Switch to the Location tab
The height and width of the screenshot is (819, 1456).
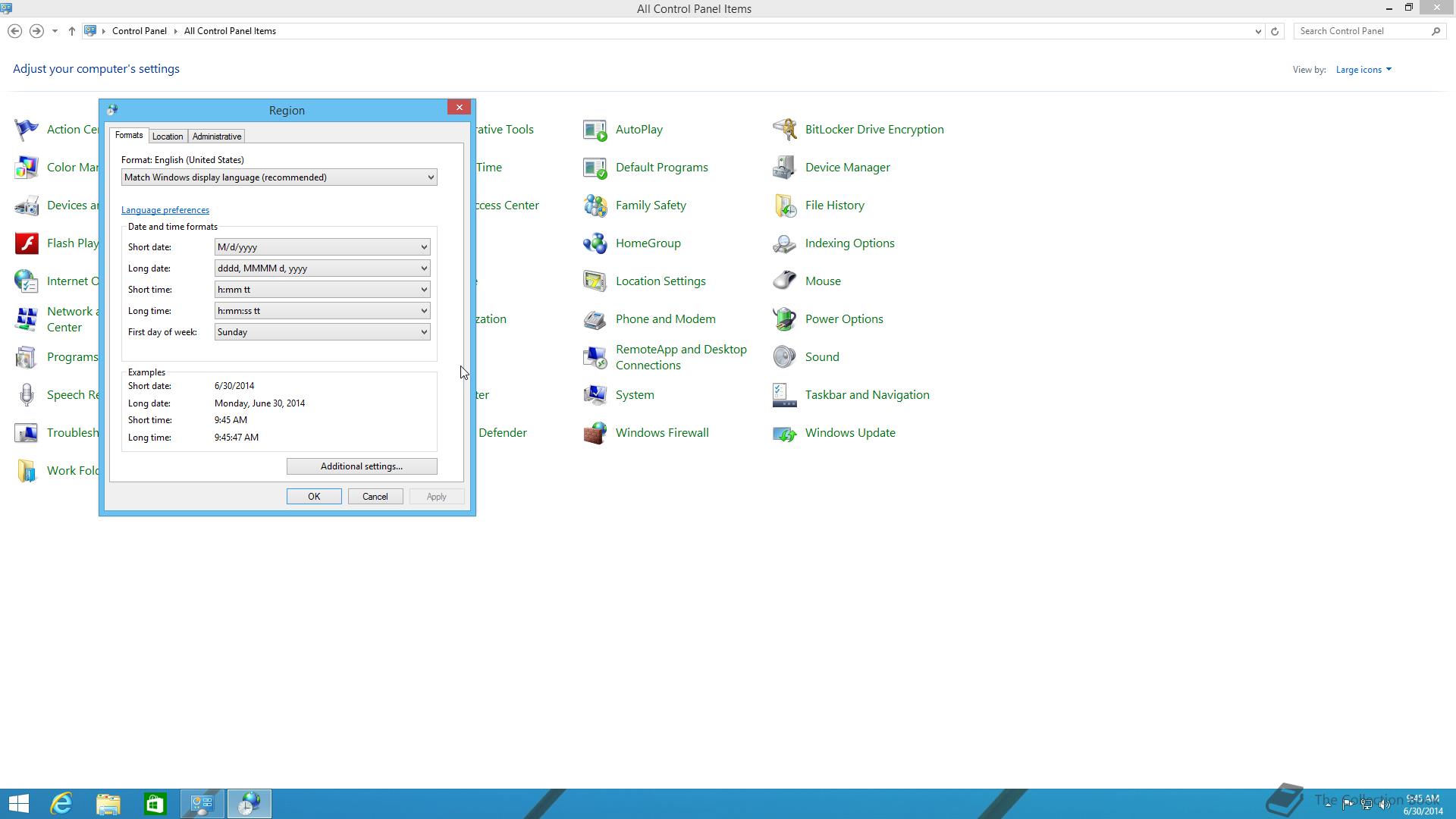(167, 136)
